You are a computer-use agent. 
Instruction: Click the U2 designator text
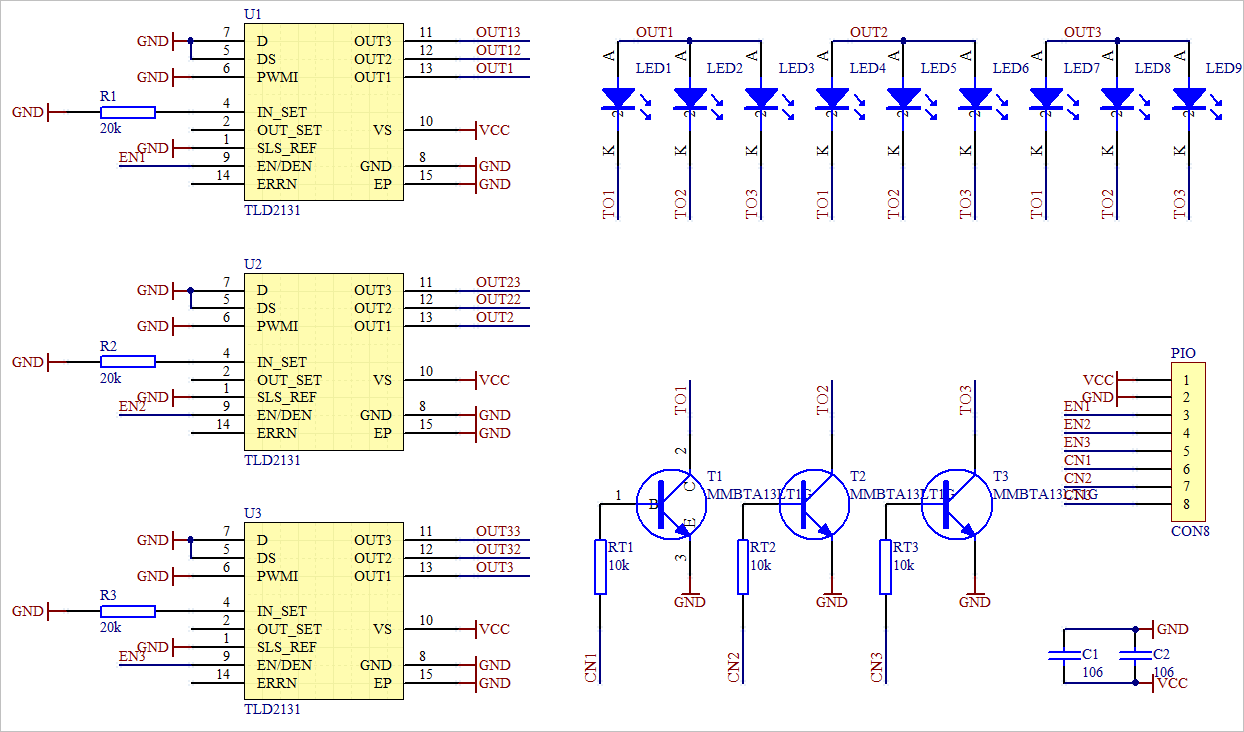coord(253,264)
